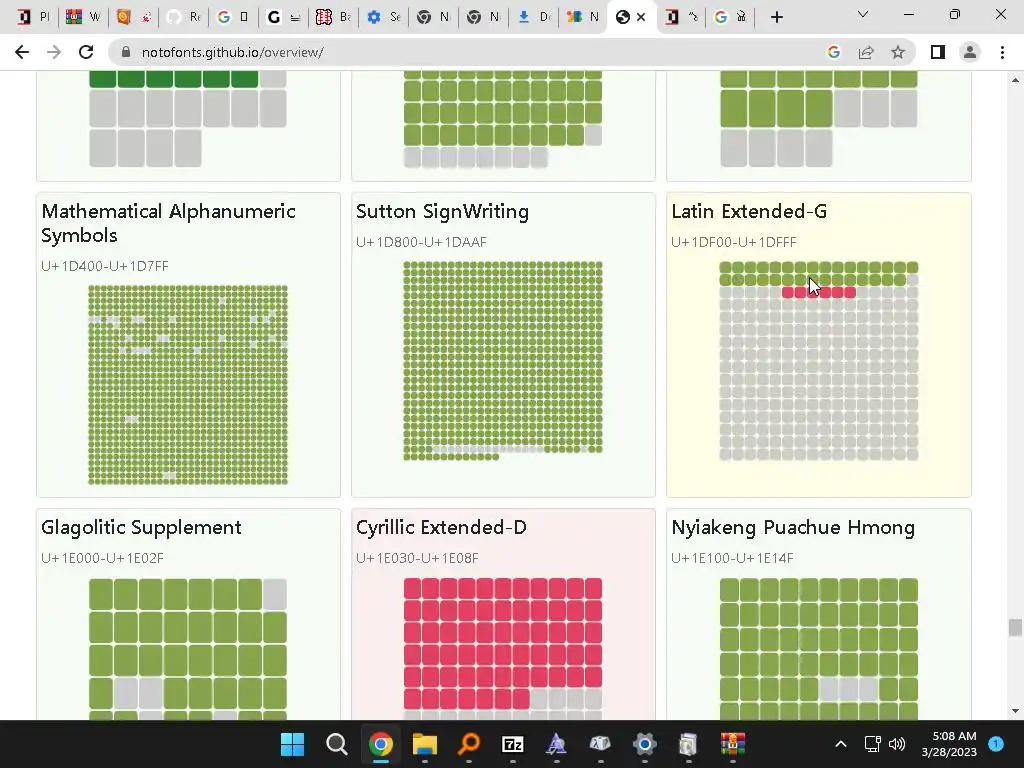Switch to the WinRAR-icon tab
Screen dimensions: 1024x768
pos(84,17)
